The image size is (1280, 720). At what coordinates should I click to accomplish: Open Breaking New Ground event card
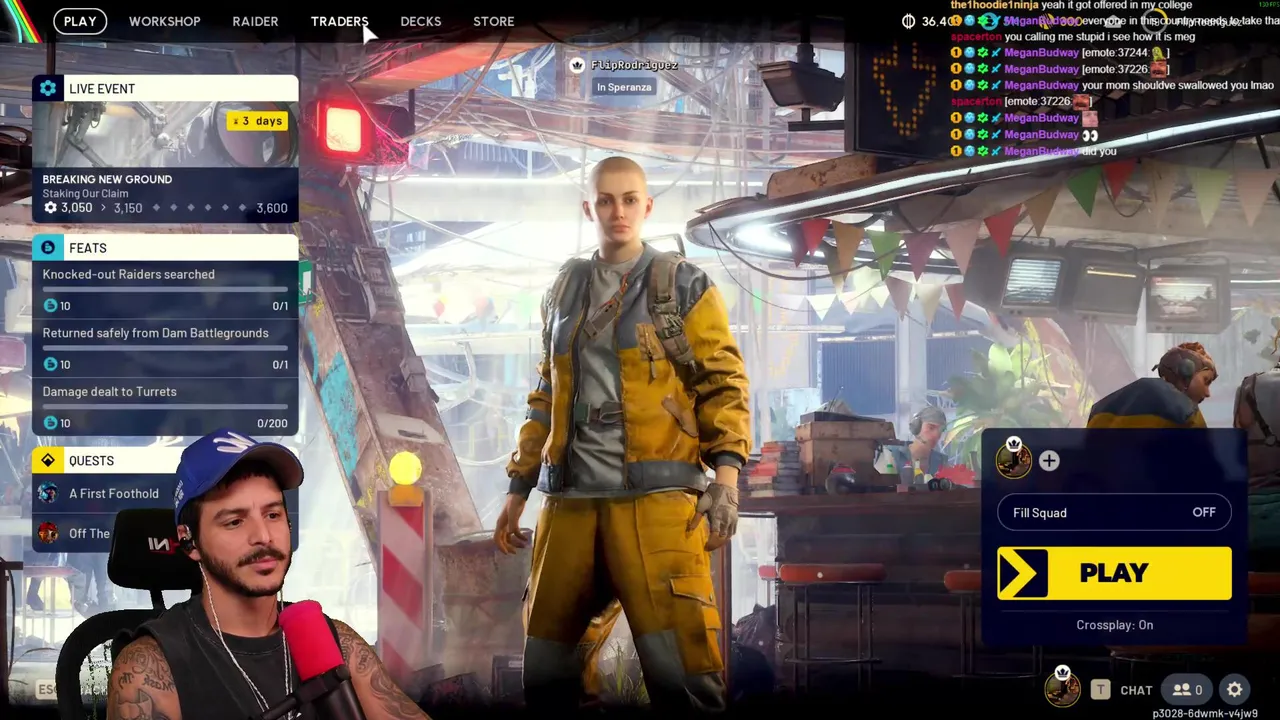point(165,162)
